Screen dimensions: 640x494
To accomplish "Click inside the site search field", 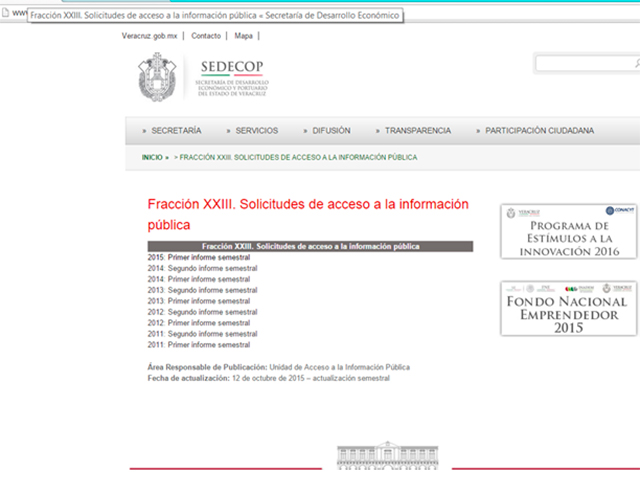I will click(x=590, y=64).
